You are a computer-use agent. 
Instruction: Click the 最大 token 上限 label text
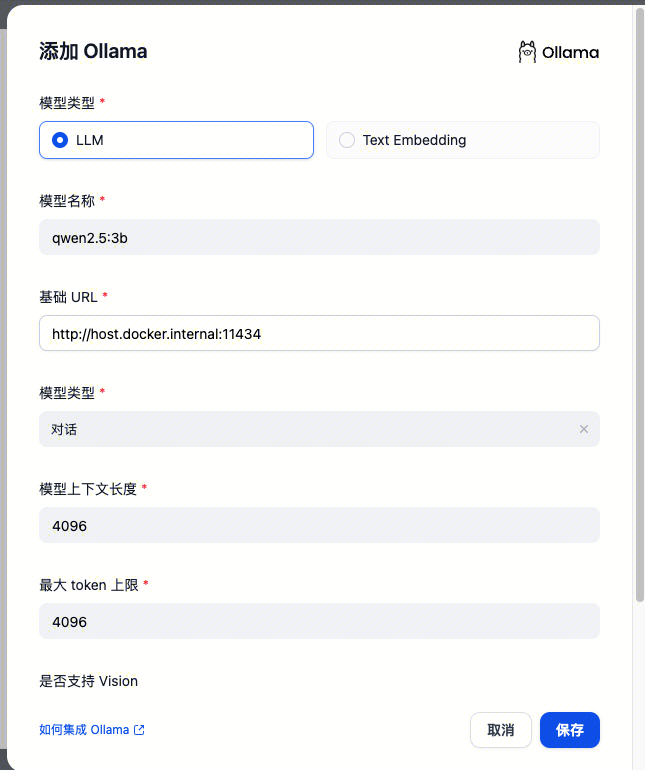(x=89, y=585)
